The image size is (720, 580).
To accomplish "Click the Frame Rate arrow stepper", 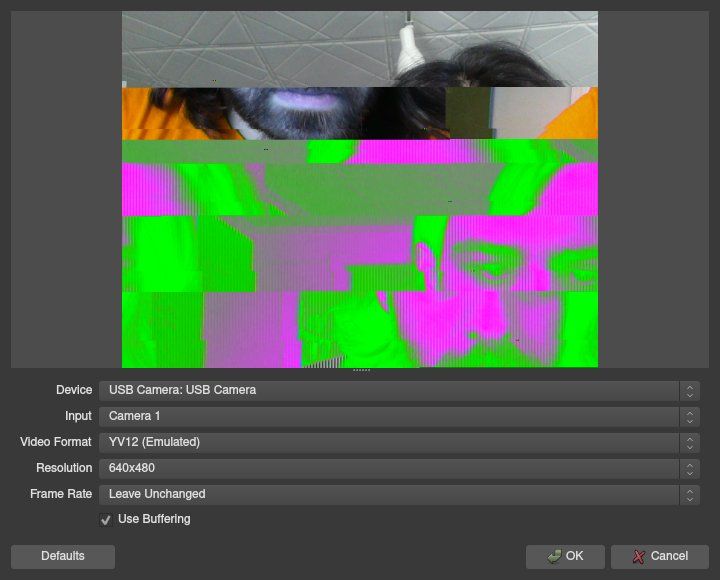I will pyautogui.click(x=689, y=495).
